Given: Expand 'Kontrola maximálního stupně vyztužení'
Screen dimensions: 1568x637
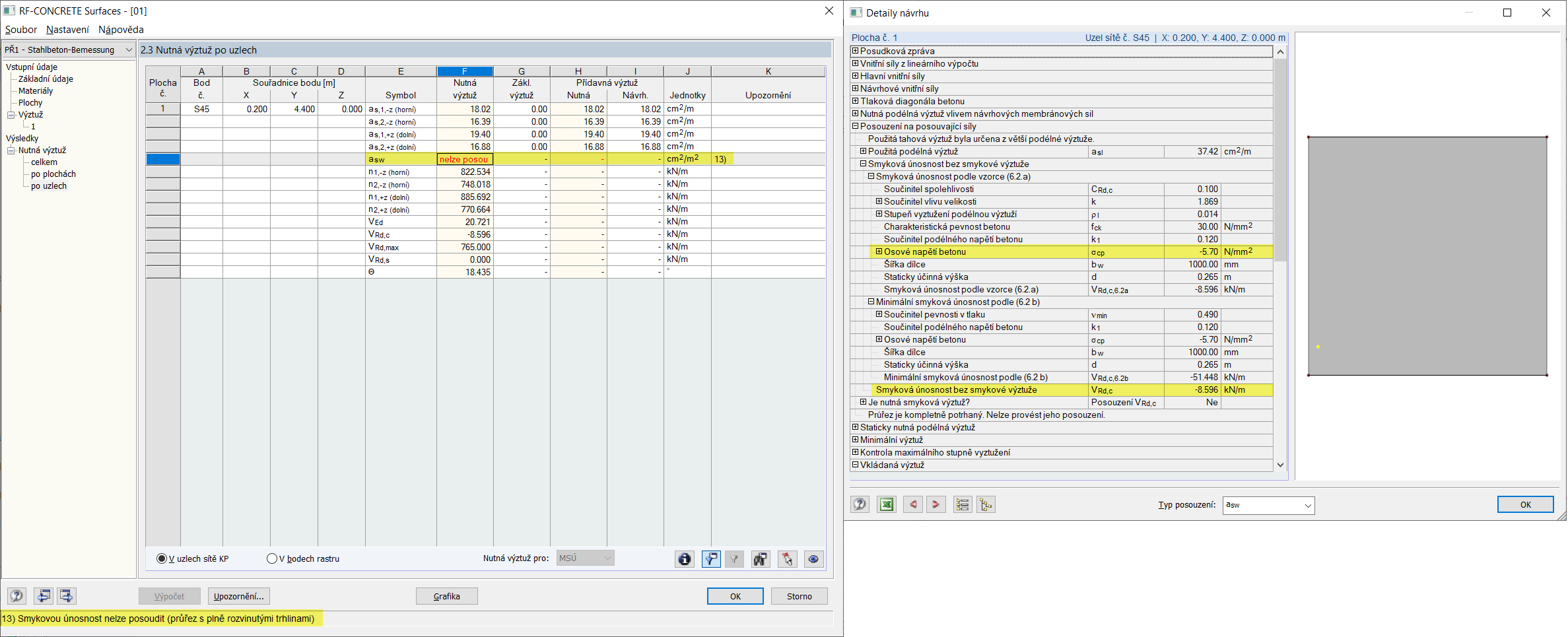Looking at the screenshot, I should tap(855, 452).
